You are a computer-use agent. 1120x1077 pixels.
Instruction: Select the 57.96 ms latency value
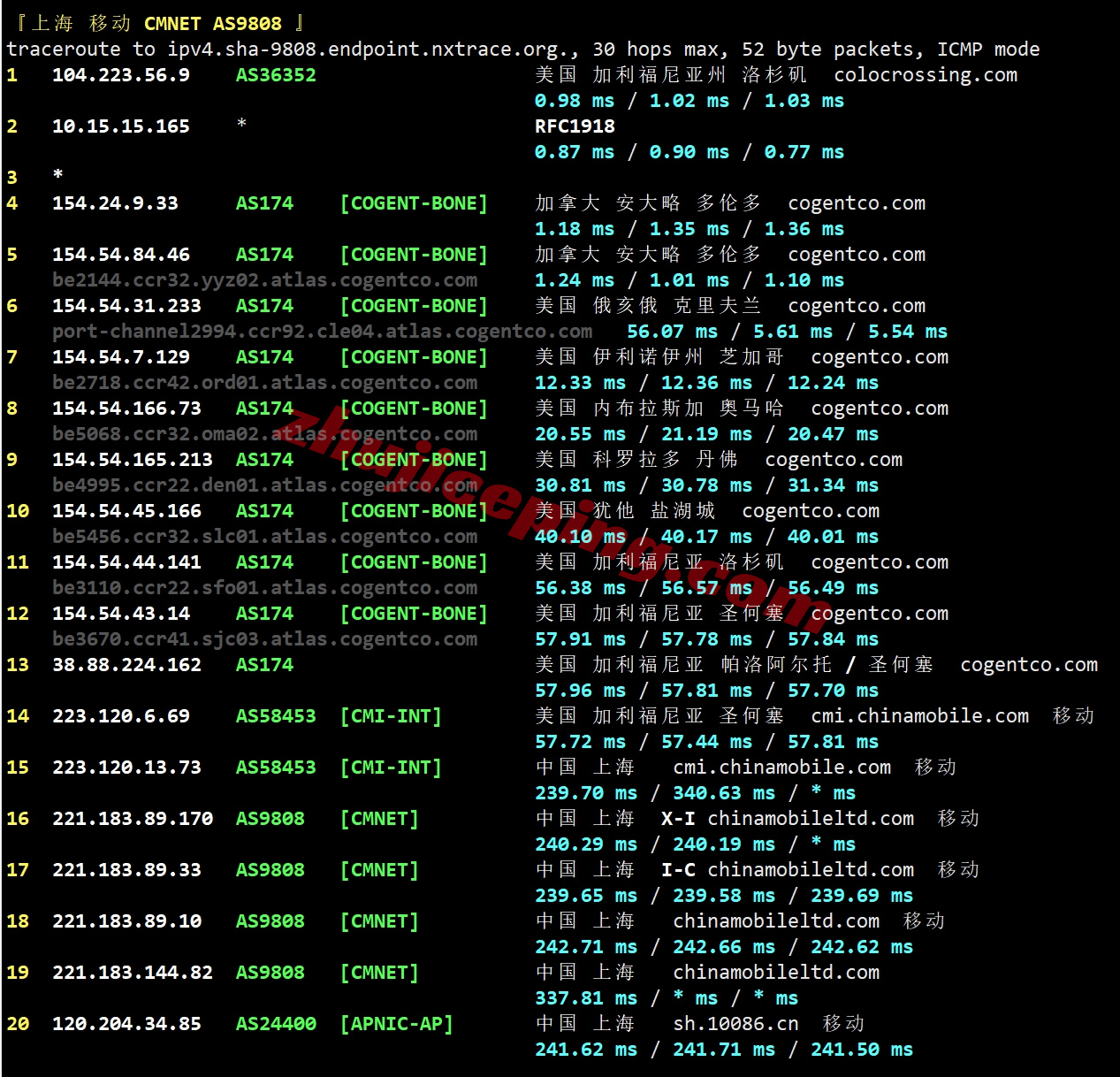coord(580,691)
